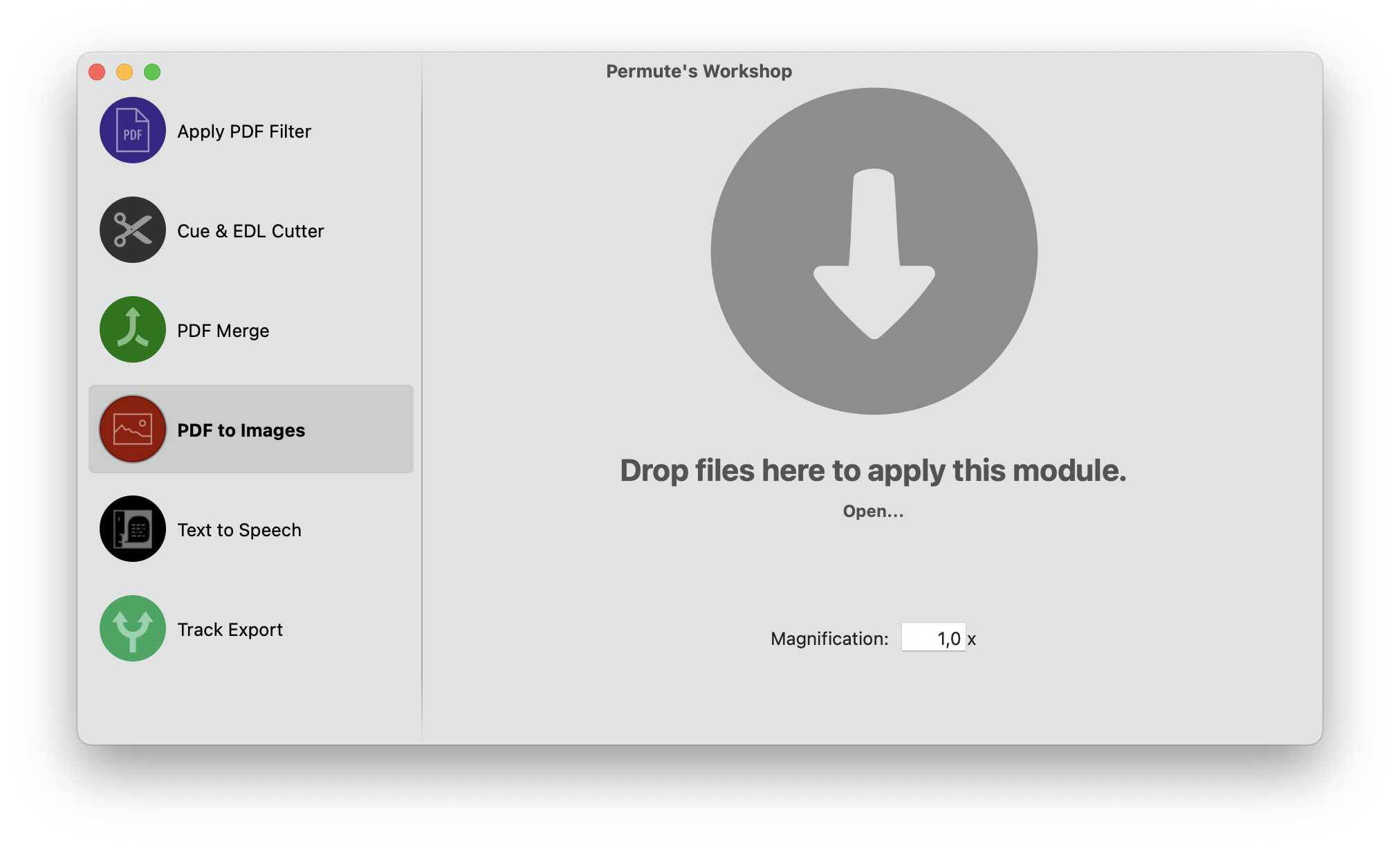
Task: Click the red PDF to Images icon
Action: 132,429
